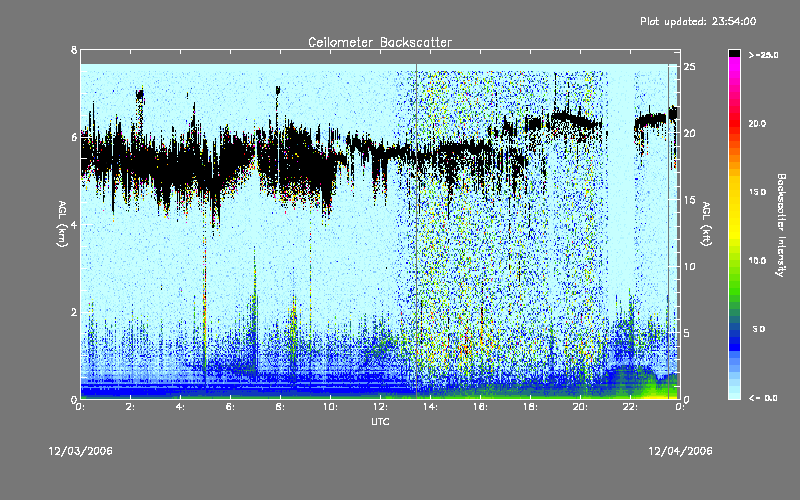Screen dimensions: 800x500
Task: Click the '4:' hour label on UTC axis
Action: pos(181,407)
